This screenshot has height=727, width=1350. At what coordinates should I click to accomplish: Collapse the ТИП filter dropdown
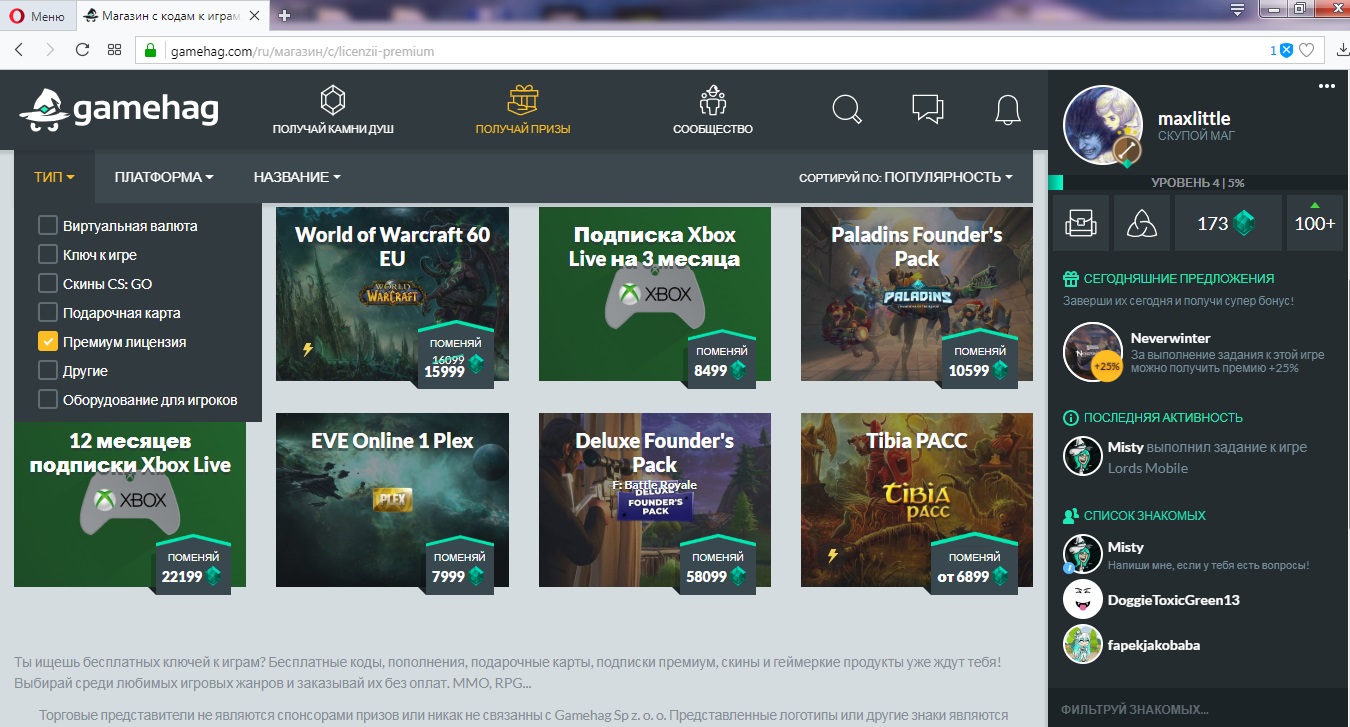54,177
